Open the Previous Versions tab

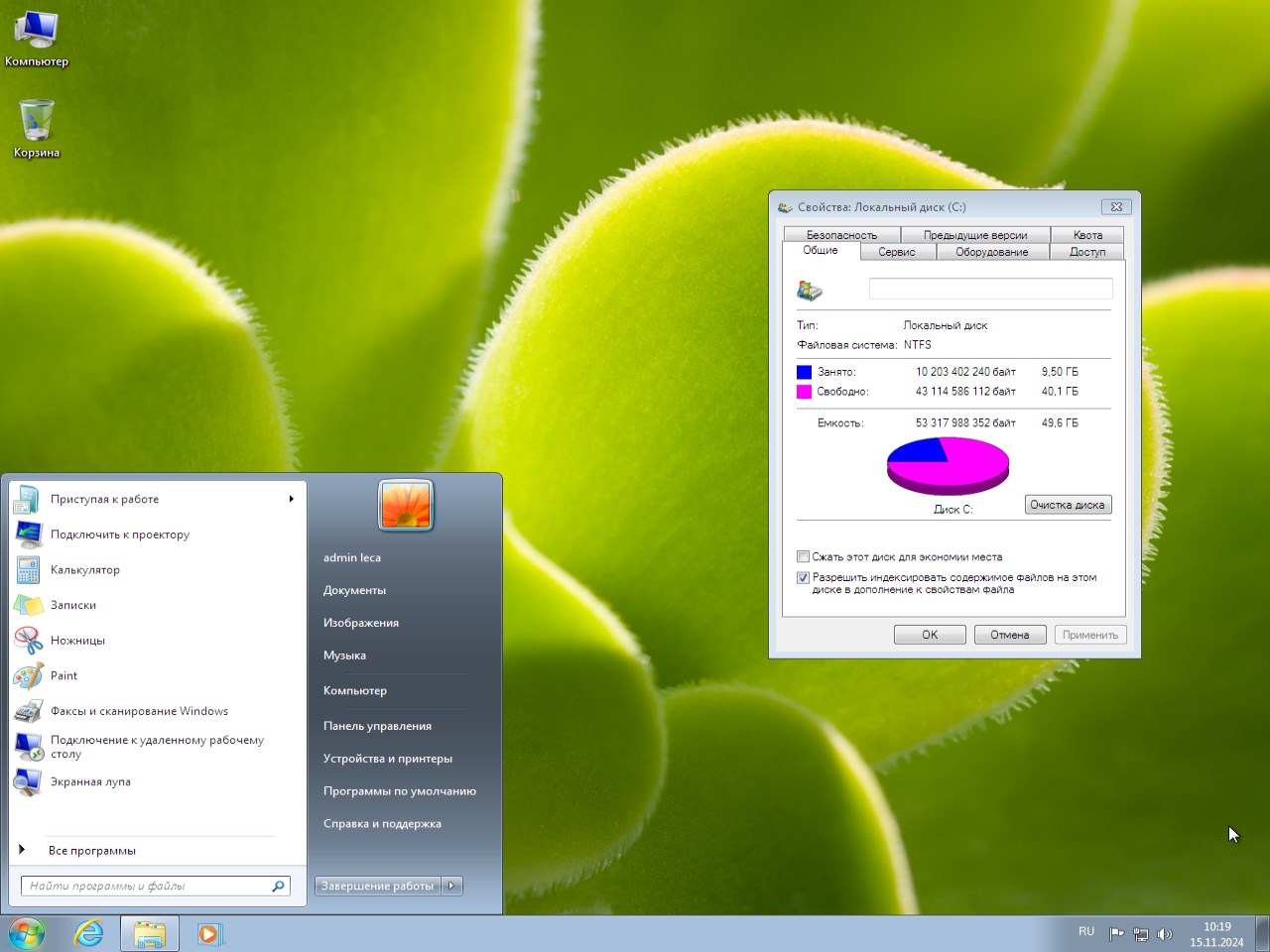point(975,235)
